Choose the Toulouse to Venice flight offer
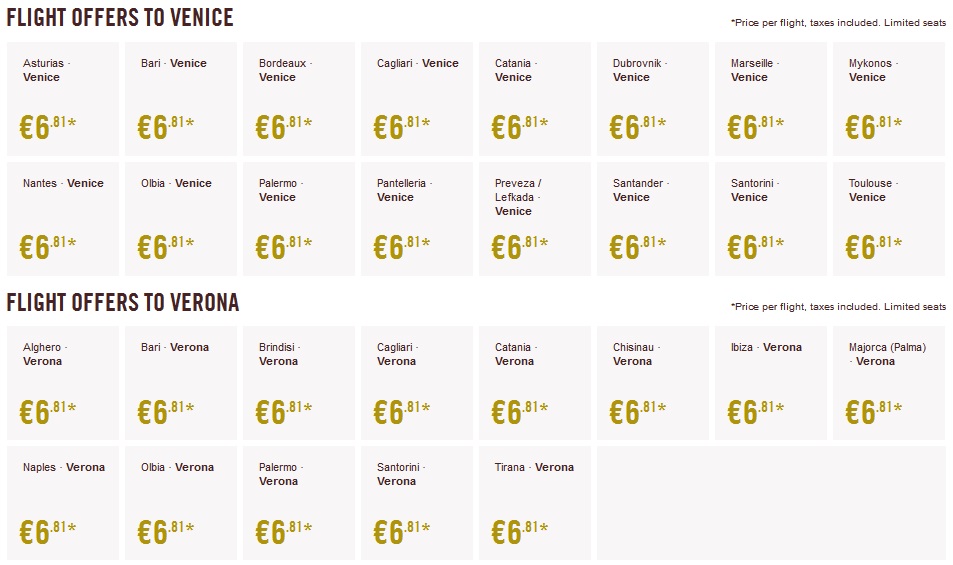This screenshot has height=565, width=953. 888,218
